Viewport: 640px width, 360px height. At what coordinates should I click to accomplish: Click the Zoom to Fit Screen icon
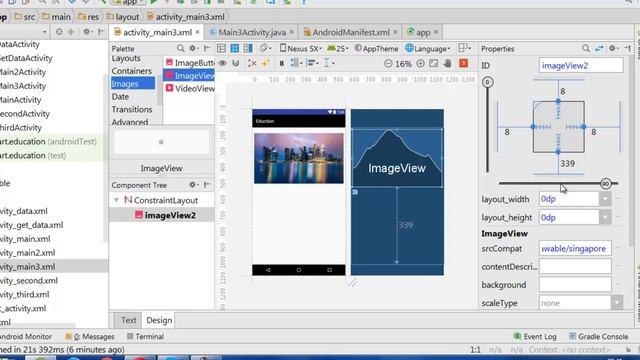tap(433, 64)
